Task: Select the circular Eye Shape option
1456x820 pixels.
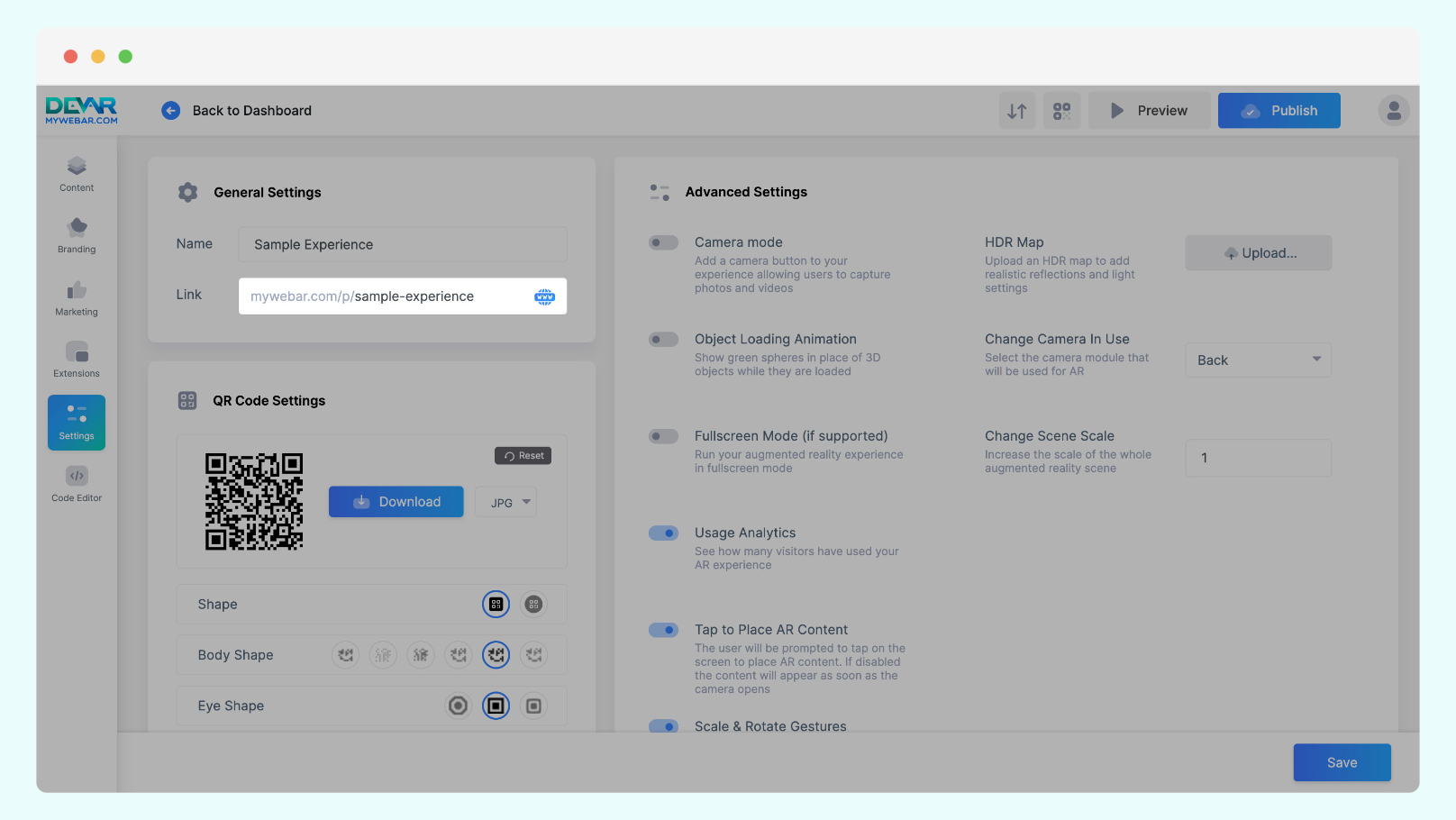Action: click(458, 706)
